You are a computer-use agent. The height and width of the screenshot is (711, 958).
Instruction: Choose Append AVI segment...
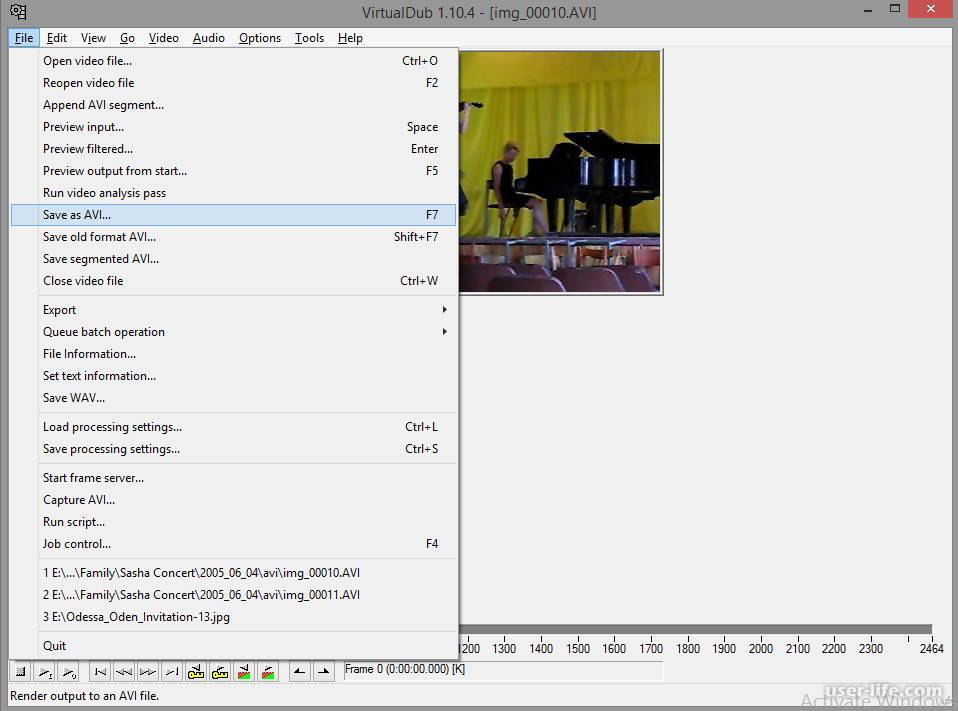(x=233, y=105)
